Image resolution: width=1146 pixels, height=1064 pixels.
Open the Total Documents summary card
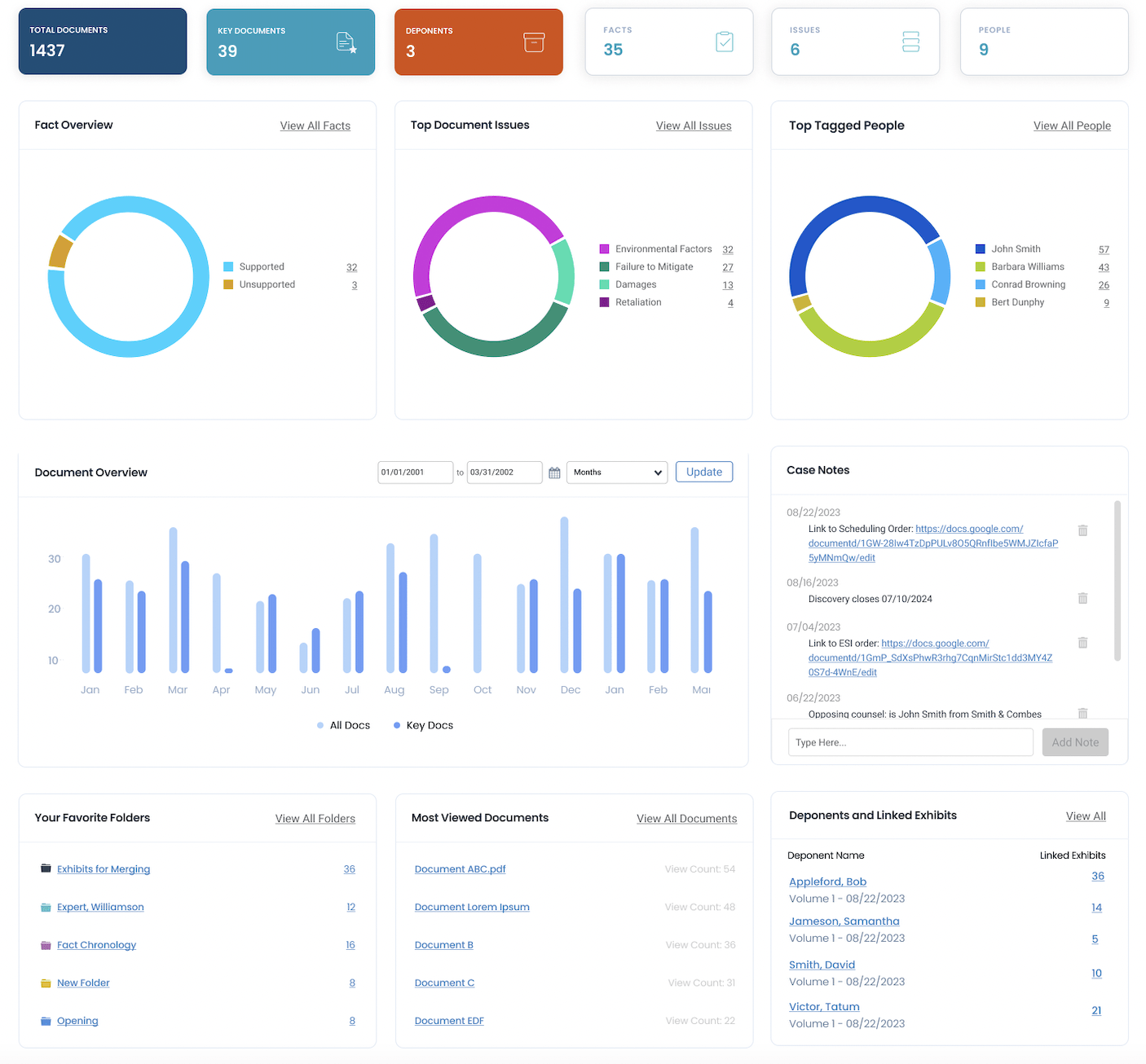103,42
